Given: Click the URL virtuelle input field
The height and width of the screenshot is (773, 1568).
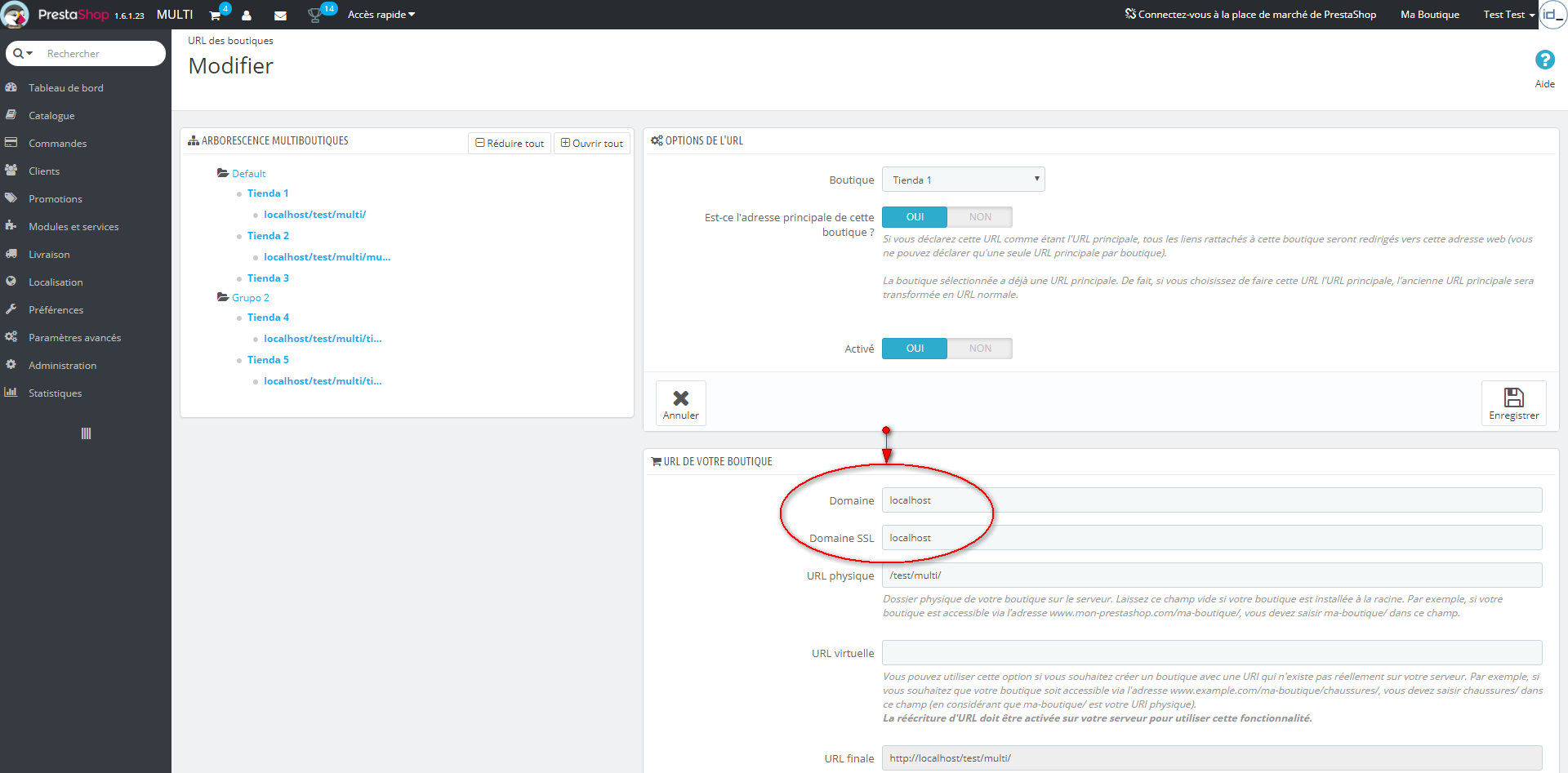Looking at the screenshot, I should 1212,653.
